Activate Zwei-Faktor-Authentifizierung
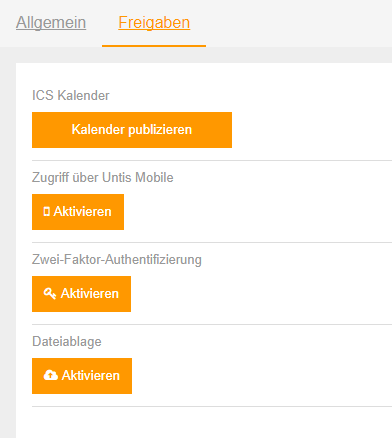Screen dimensions: 392x438 pos(81,294)
